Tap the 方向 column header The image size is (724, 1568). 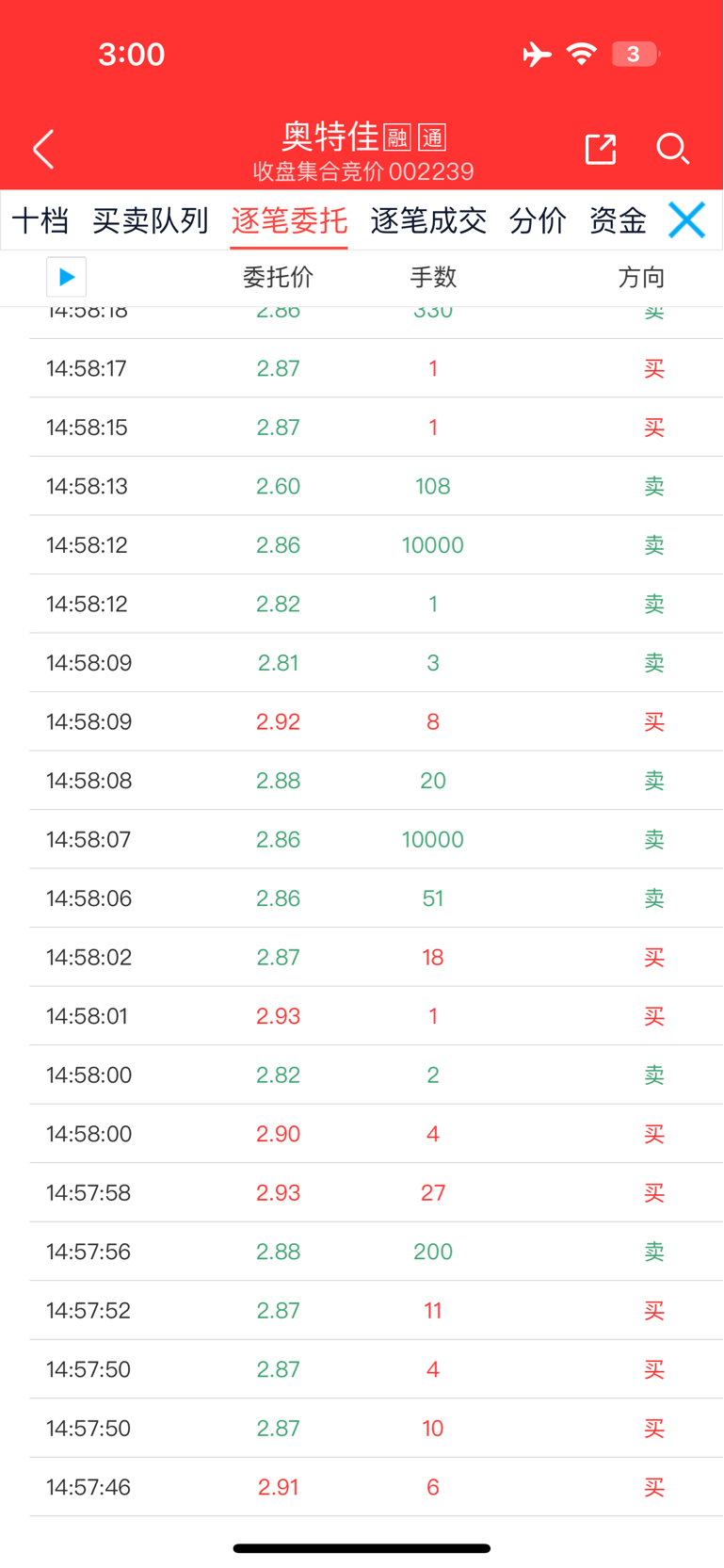click(x=641, y=277)
